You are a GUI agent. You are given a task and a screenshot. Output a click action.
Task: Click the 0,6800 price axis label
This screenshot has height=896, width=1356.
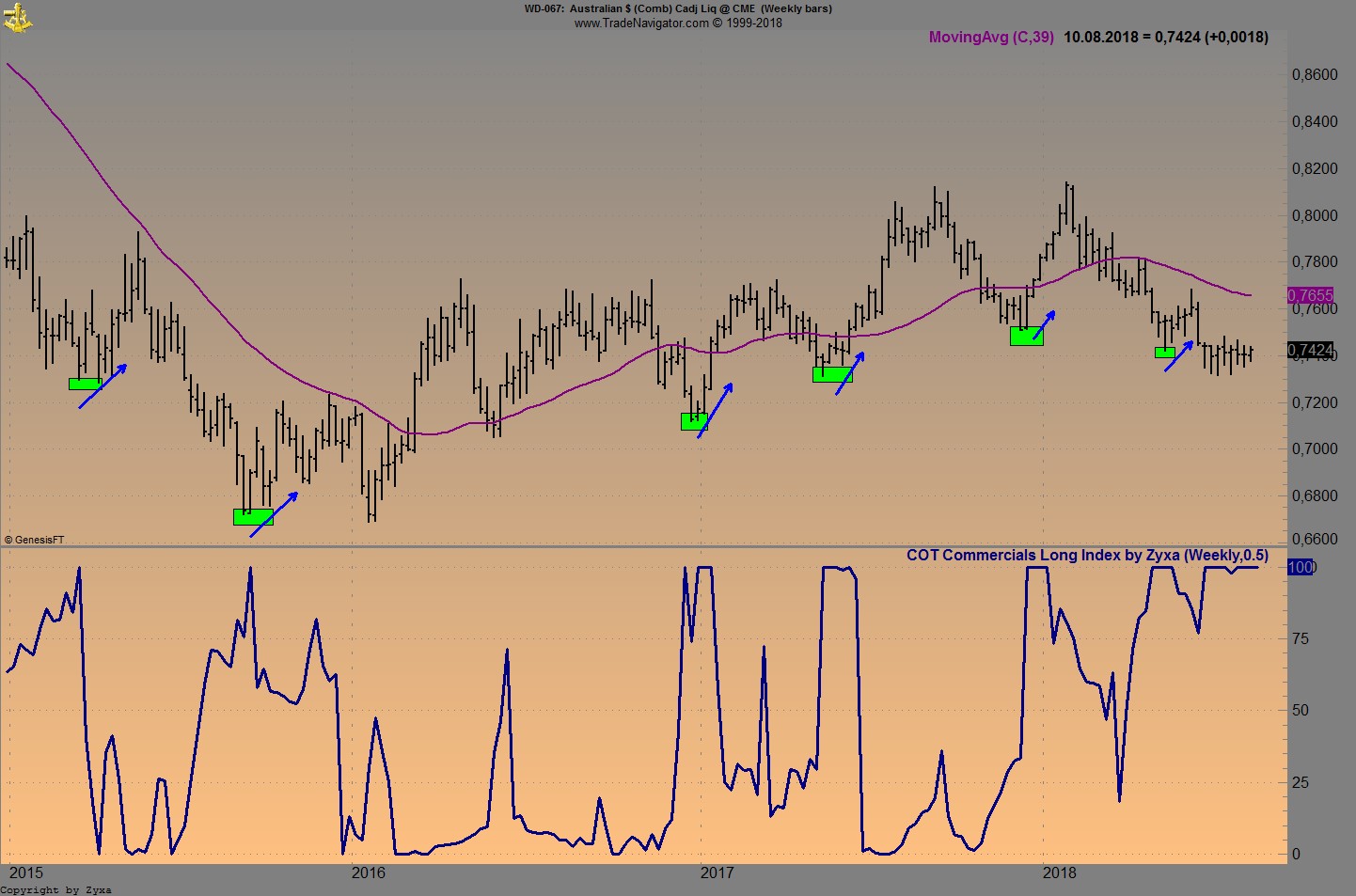(x=1315, y=495)
